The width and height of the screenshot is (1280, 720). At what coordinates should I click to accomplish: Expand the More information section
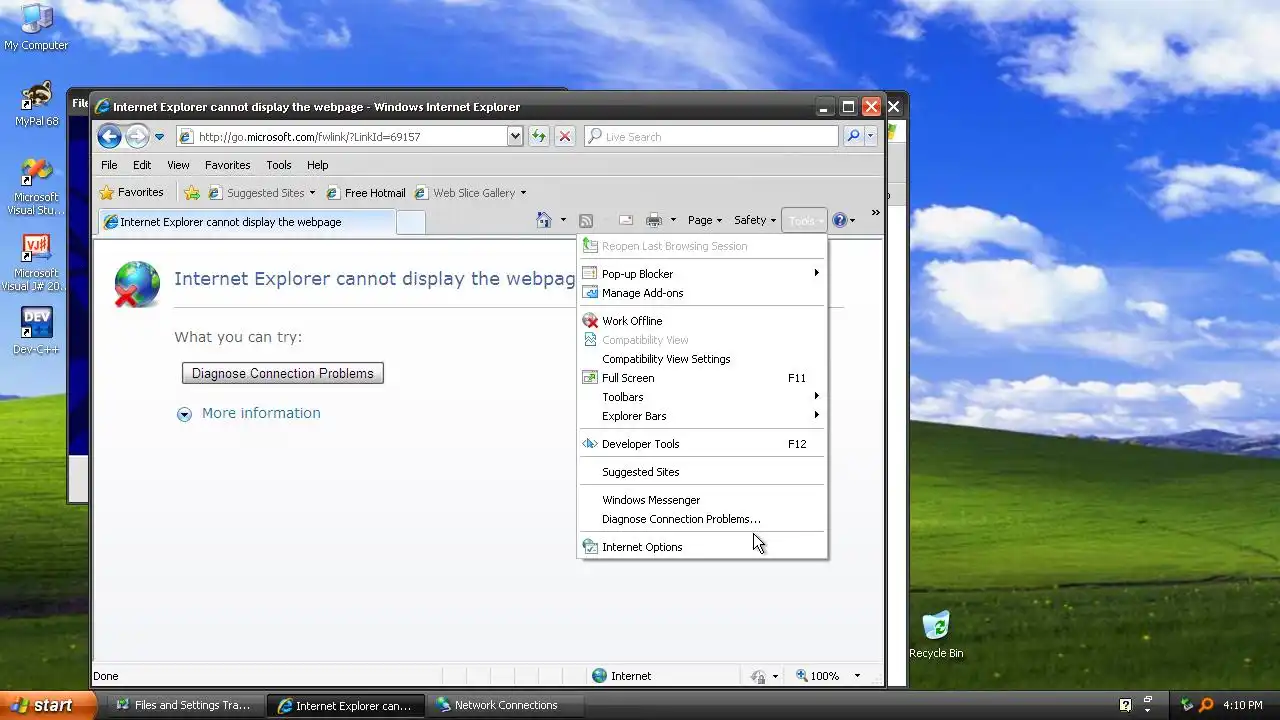tap(249, 413)
